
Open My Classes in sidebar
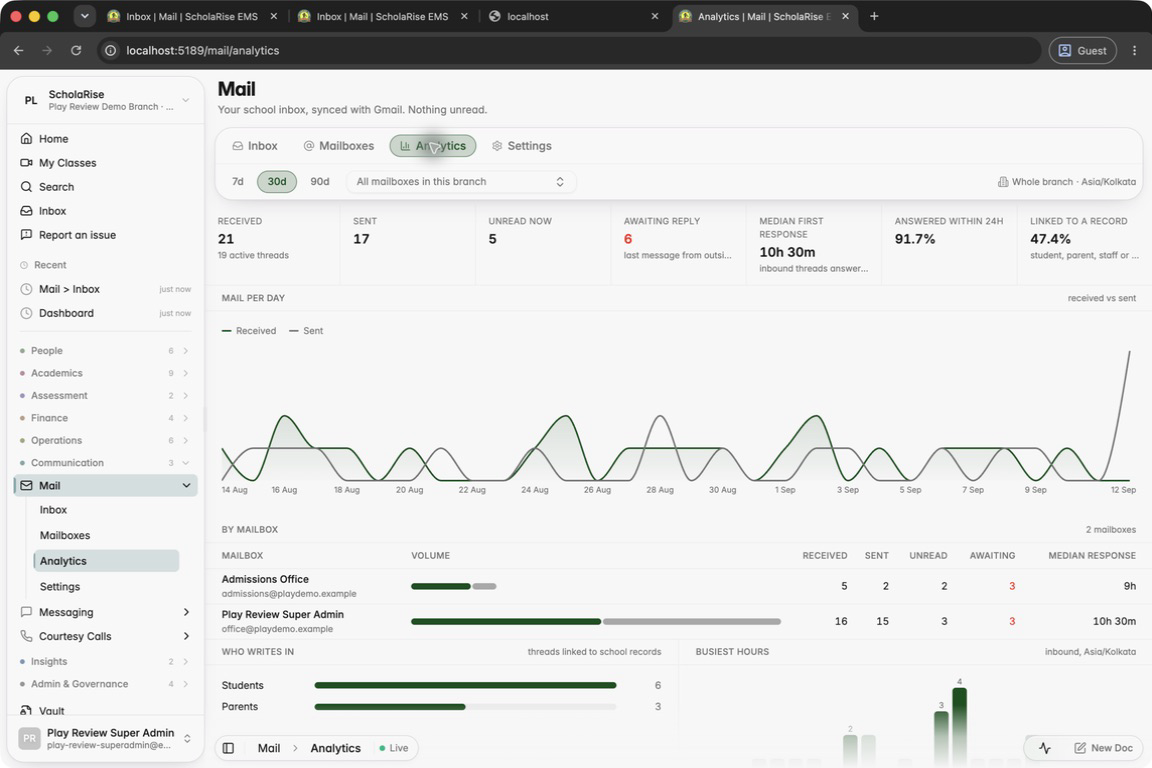pos(67,162)
